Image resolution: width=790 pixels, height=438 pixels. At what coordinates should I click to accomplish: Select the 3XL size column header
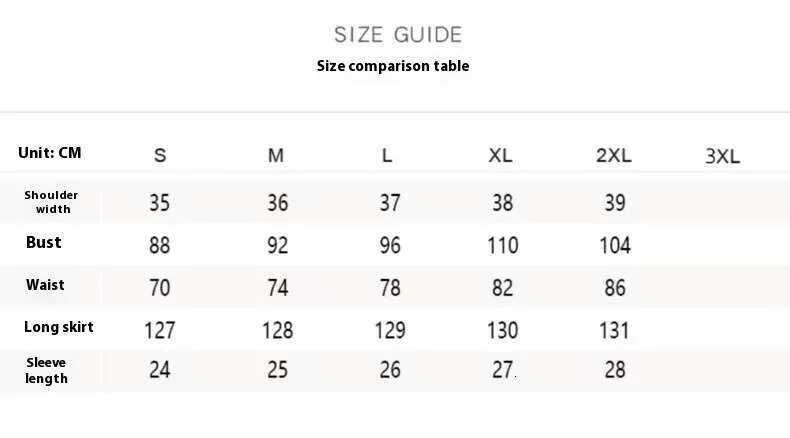tap(722, 156)
